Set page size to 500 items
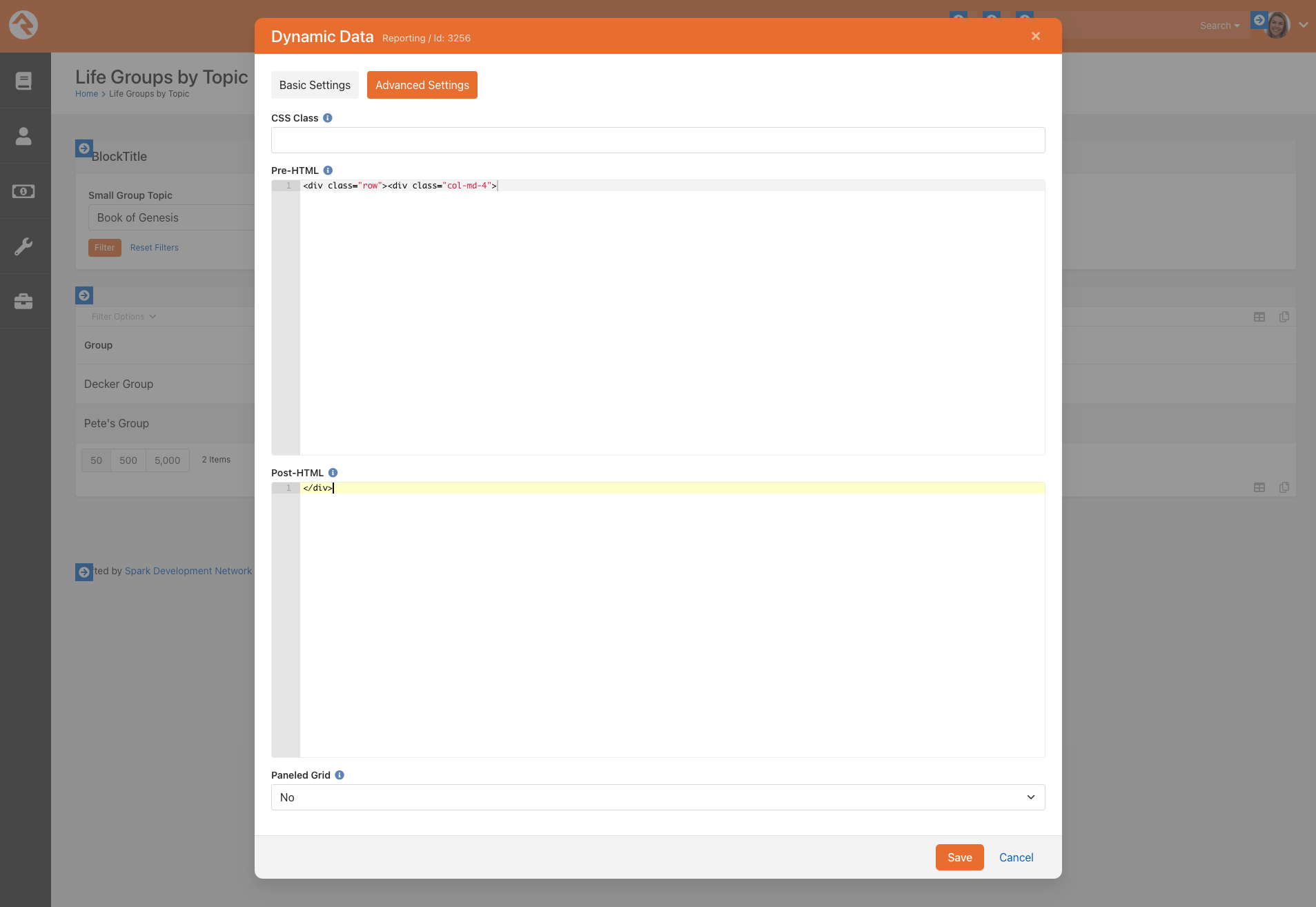The width and height of the screenshot is (1316, 907). click(x=128, y=460)
